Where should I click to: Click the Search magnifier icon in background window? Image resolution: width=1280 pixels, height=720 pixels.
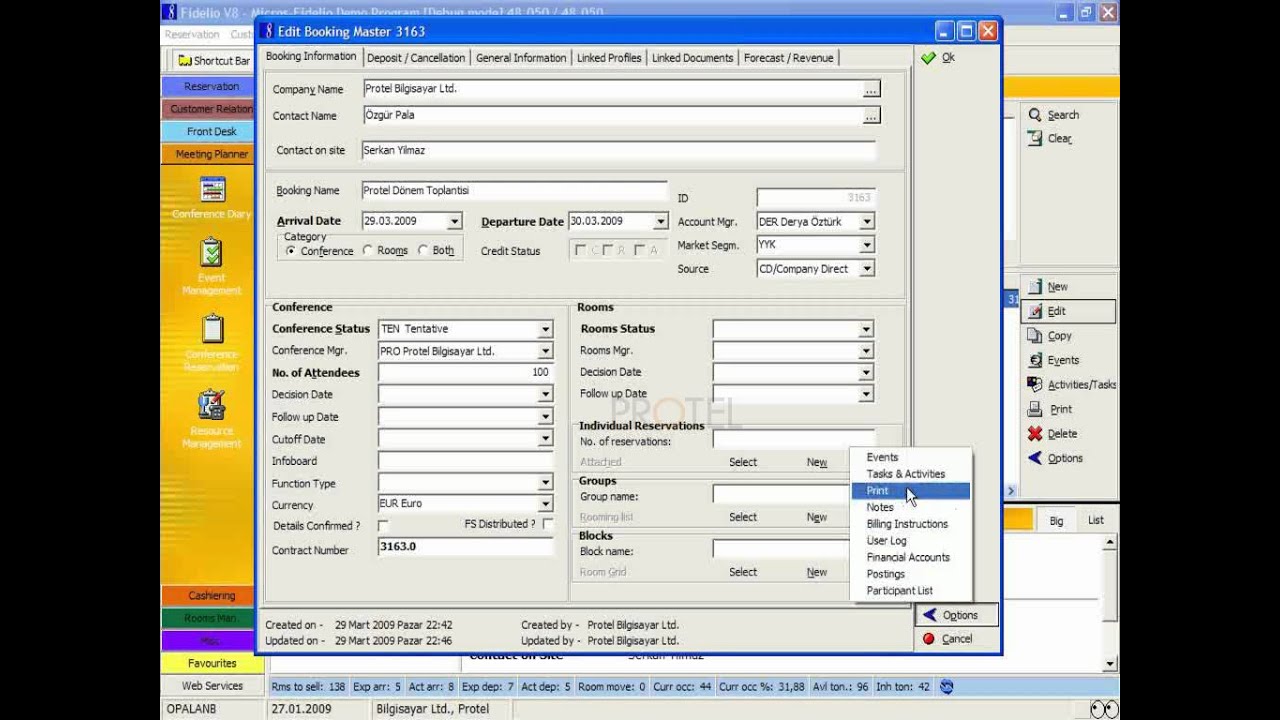pos(1035,115)
